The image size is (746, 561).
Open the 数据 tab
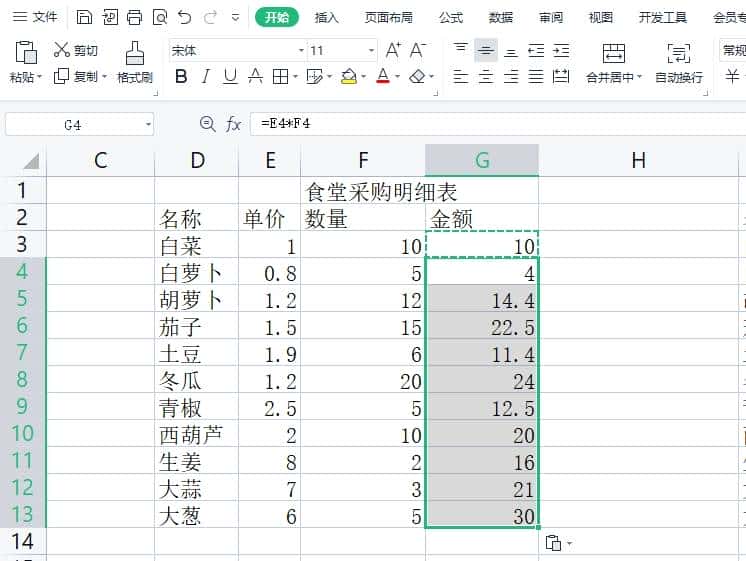pos(501,18)
